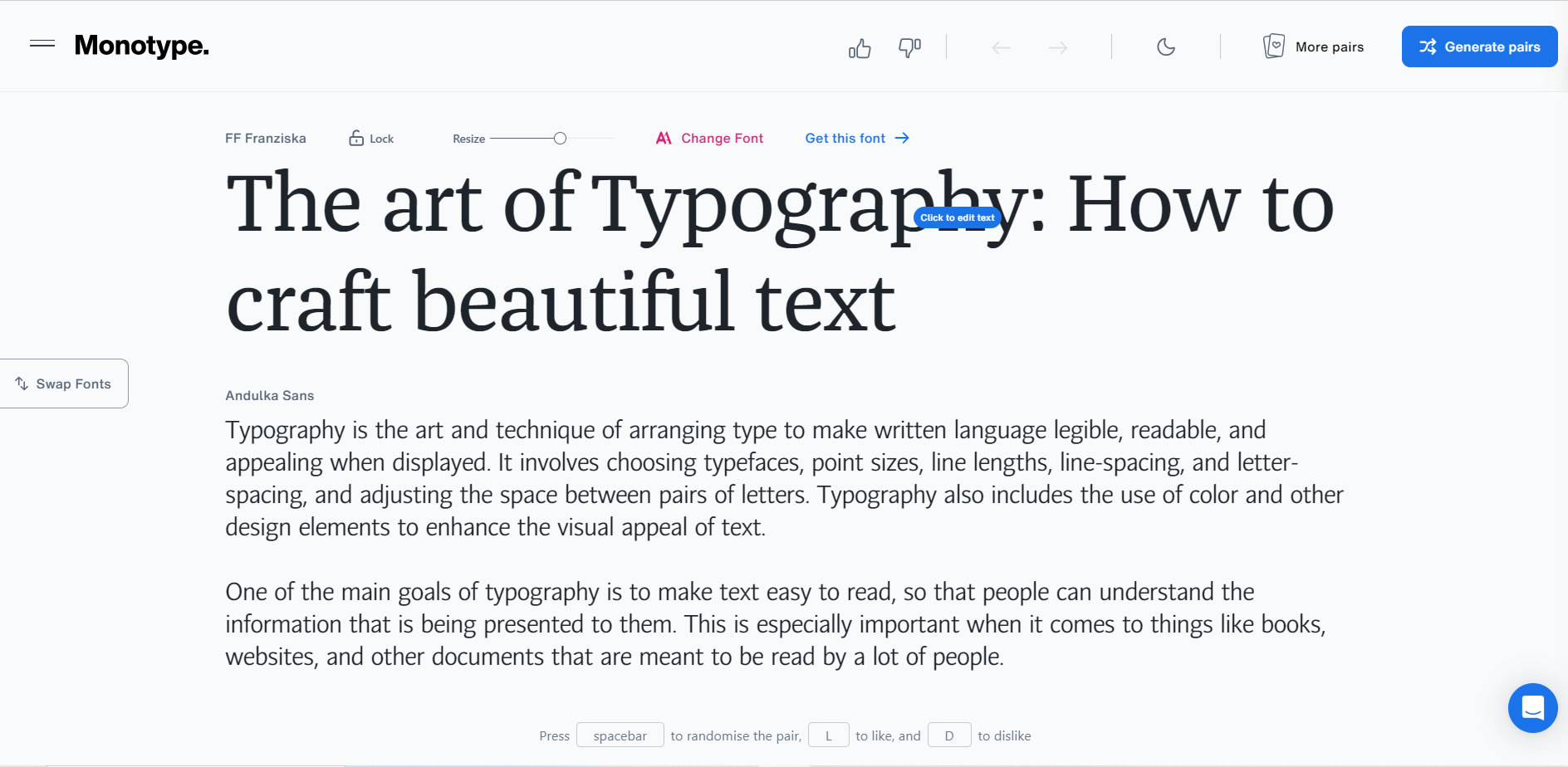Enable dark mode with the moon toggle
Viewport: 1568px width, 767px height.
click(x=1166, y=47)
